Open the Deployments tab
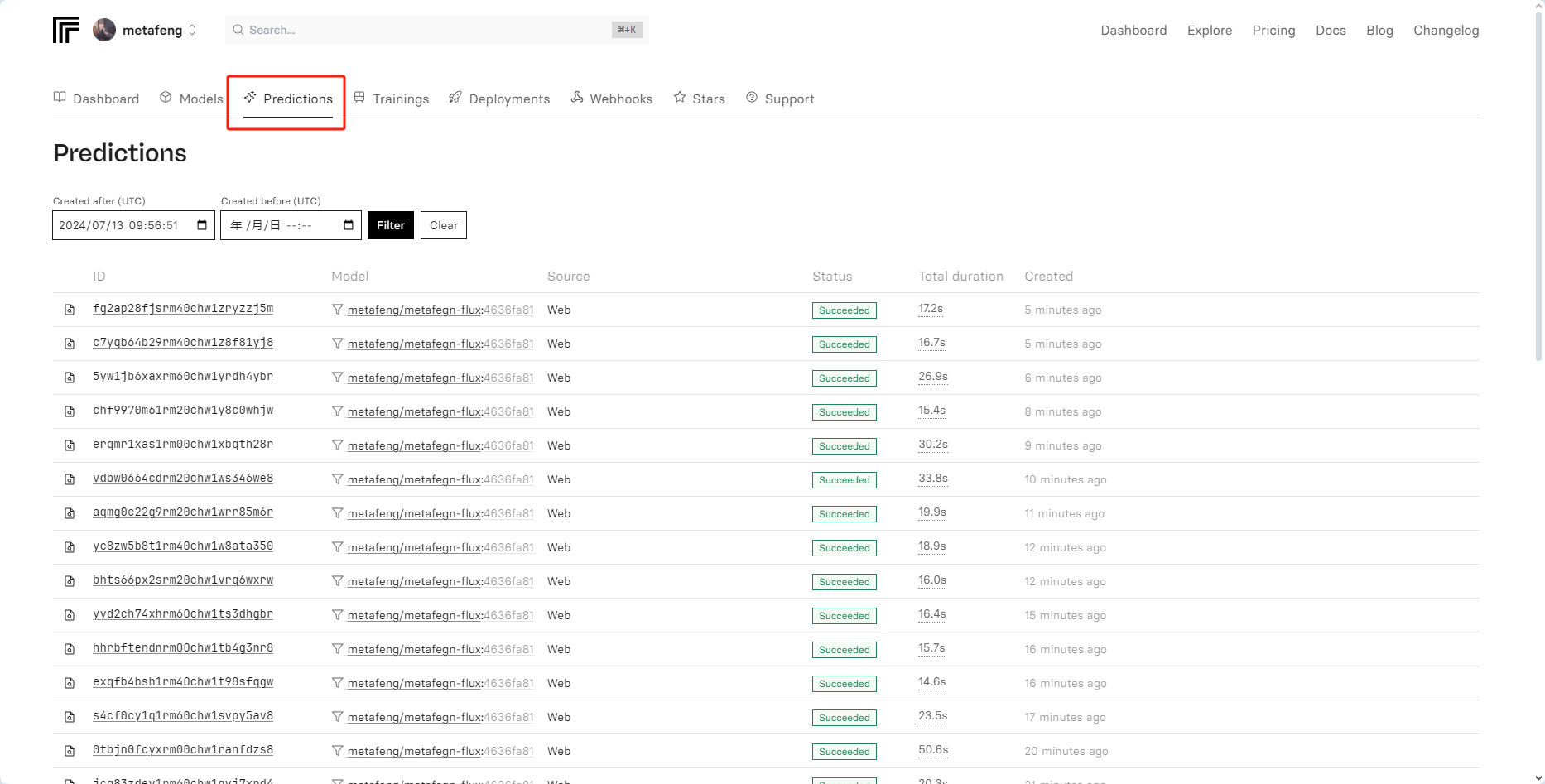The image size is (1545, 784). pyautogui.click(x=499, y=99)
